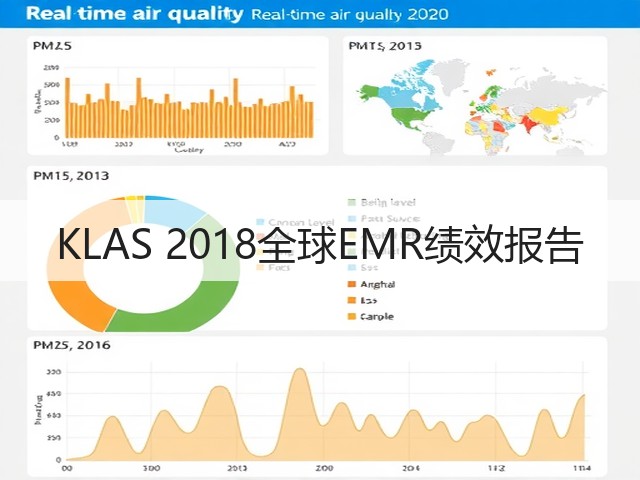The image size is (640, 480).
Task: Click the green Beiln level legend swatch
Action: pos(351,202)
